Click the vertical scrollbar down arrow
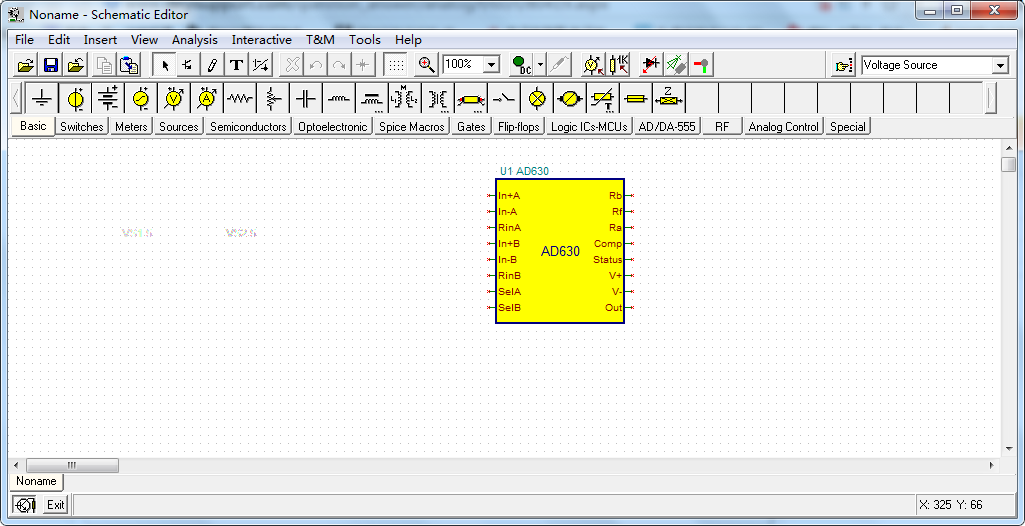 click(x=1009, y=449)
